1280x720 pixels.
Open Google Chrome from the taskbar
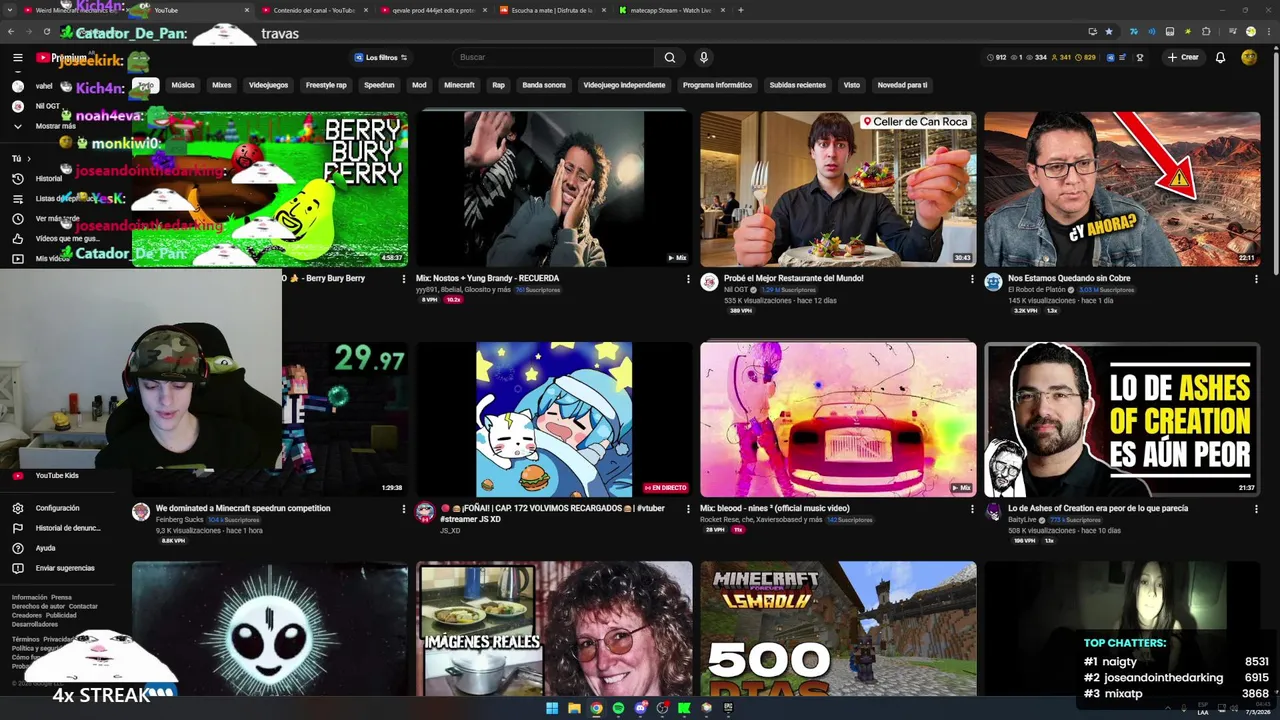596,708
